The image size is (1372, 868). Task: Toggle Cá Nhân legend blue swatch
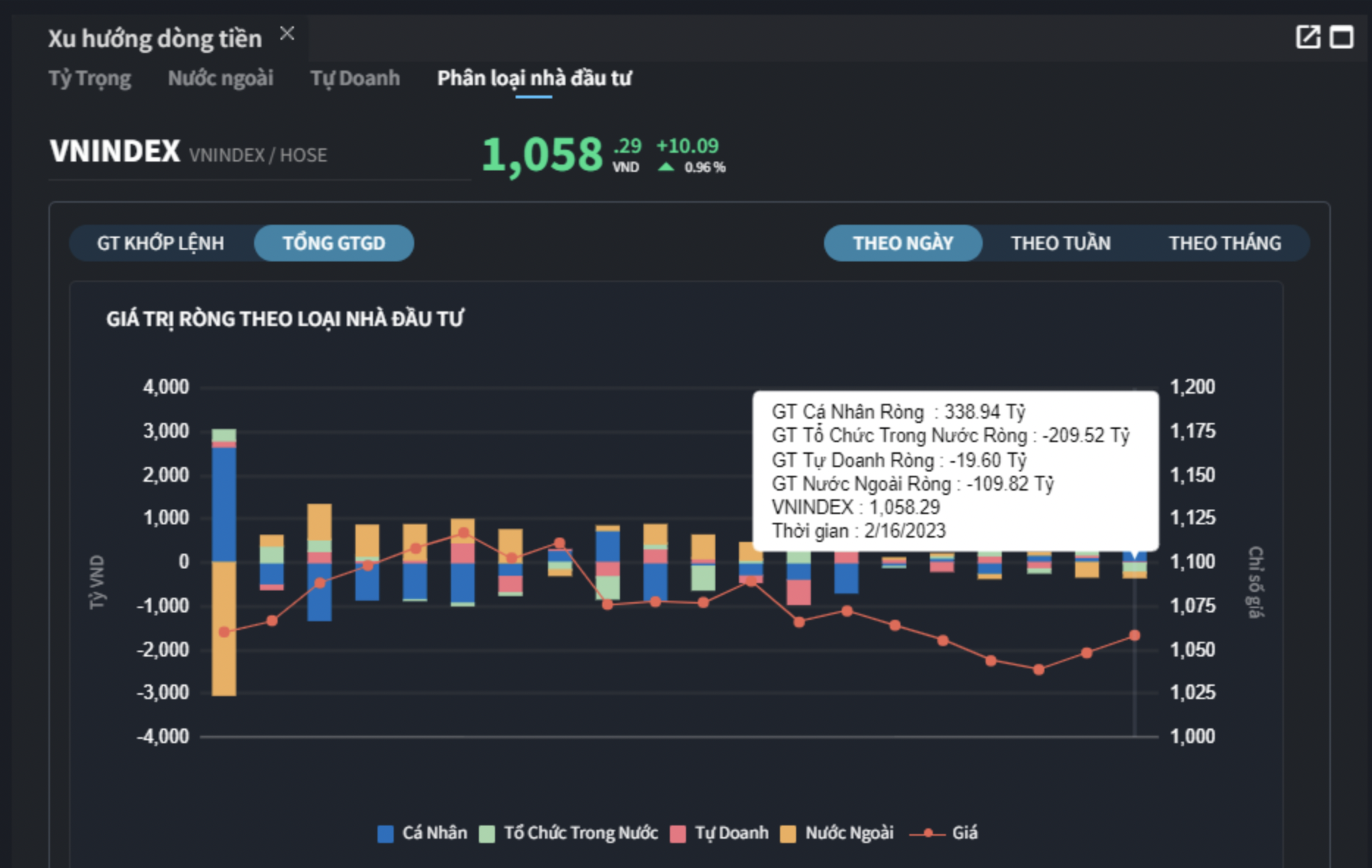pos(386,833)
